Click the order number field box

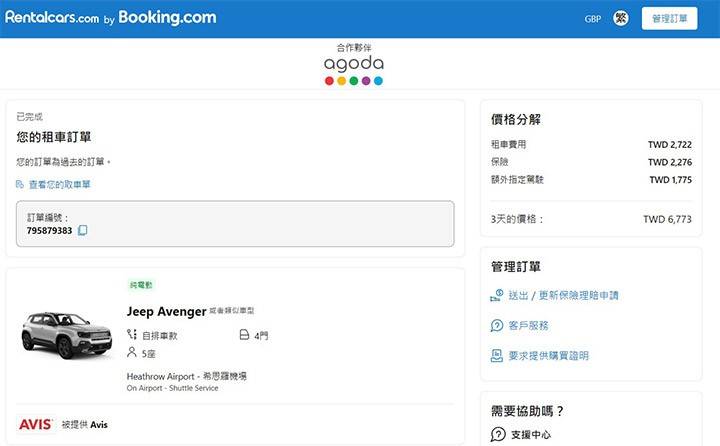[x=235, y=224]
